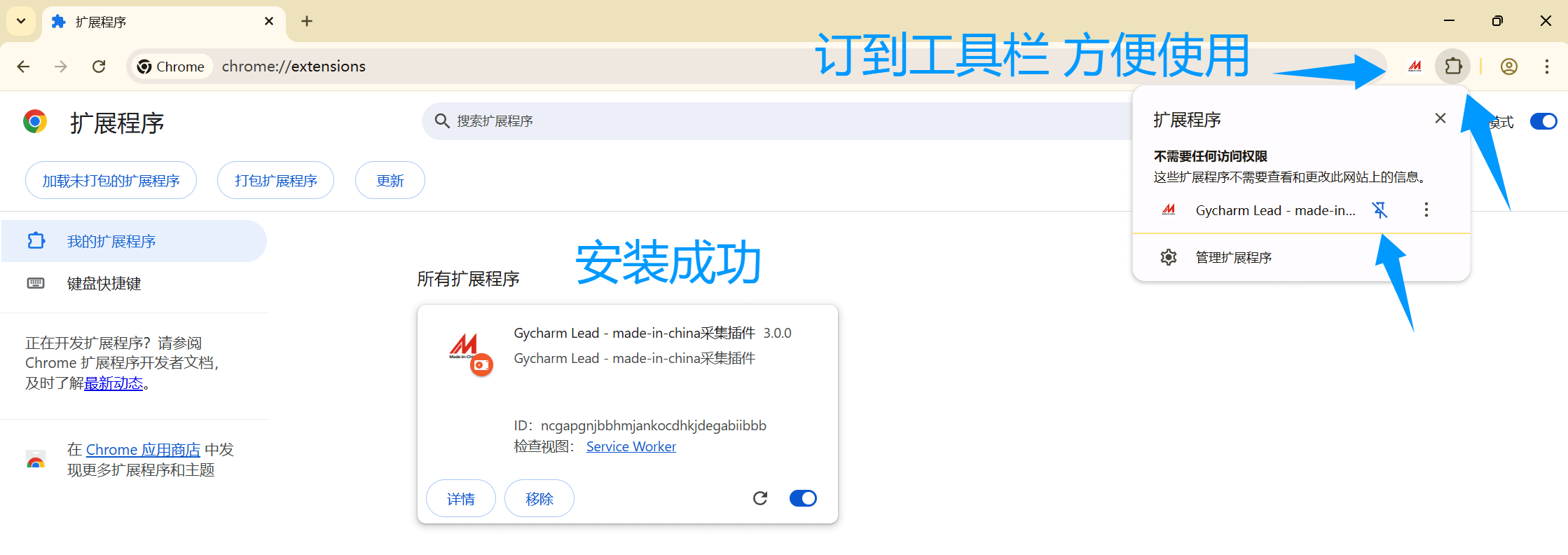Open the Service Worker inspect link
This screenshot has height=555, width=1568.
631,446
